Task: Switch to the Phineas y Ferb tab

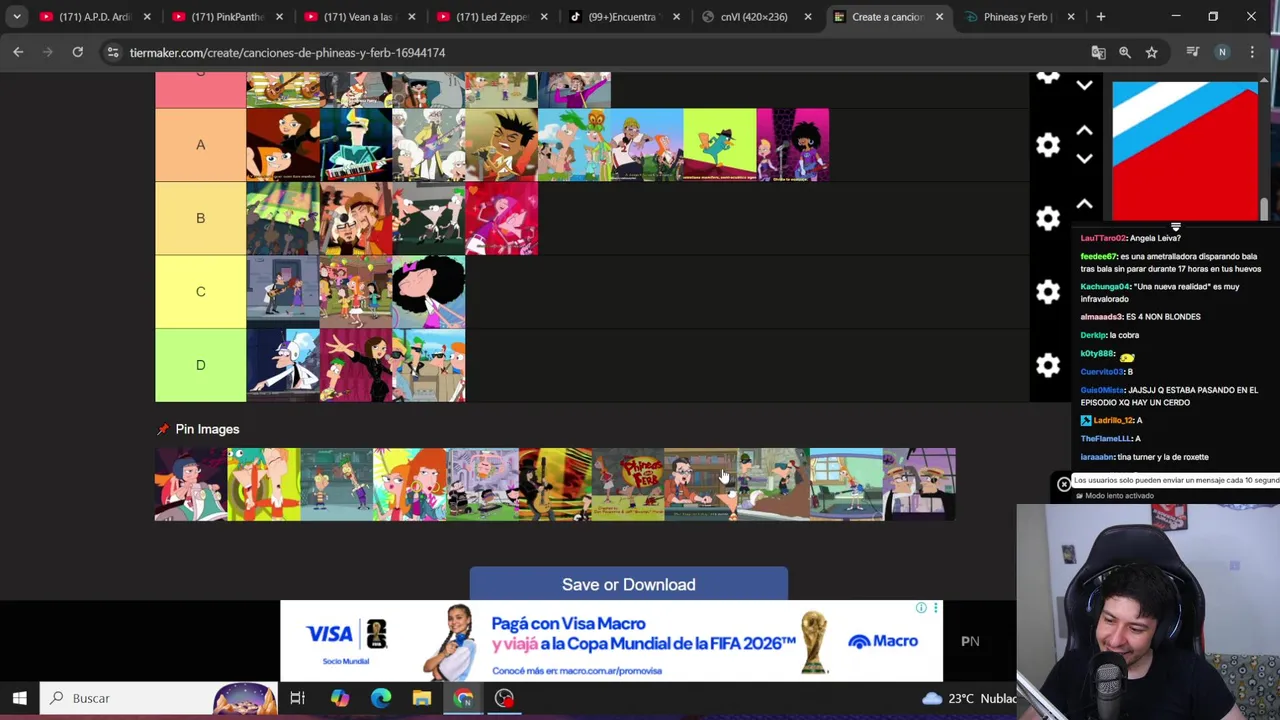Action: point(1019,17)
